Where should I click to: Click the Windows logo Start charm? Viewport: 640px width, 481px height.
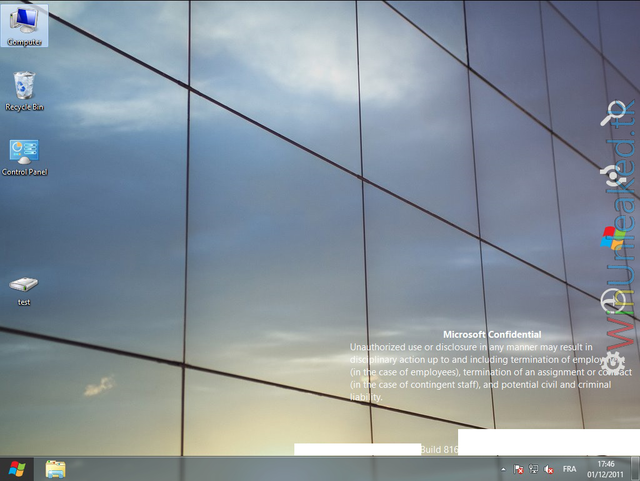click(612, 238)
